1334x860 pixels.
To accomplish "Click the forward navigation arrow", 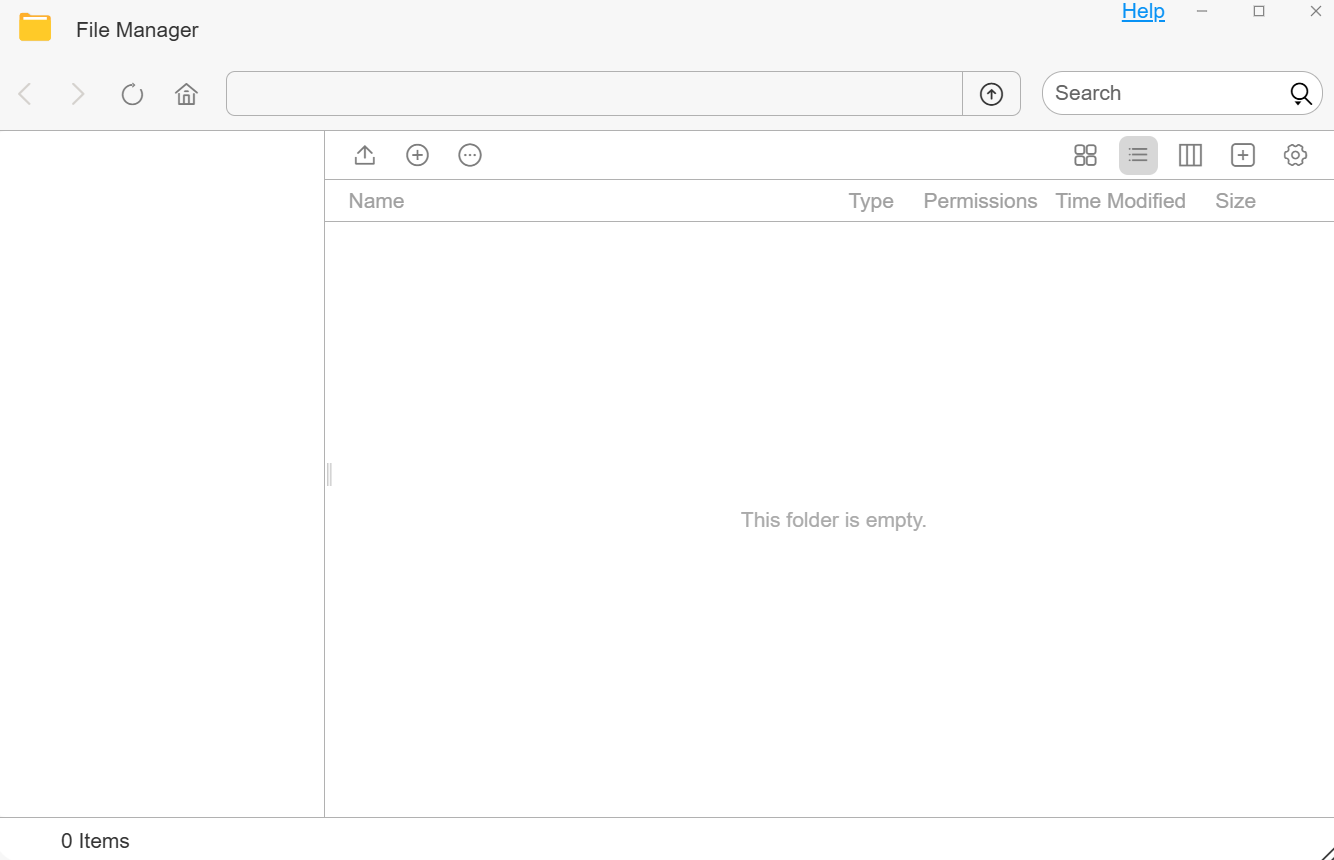I will 77,94.
